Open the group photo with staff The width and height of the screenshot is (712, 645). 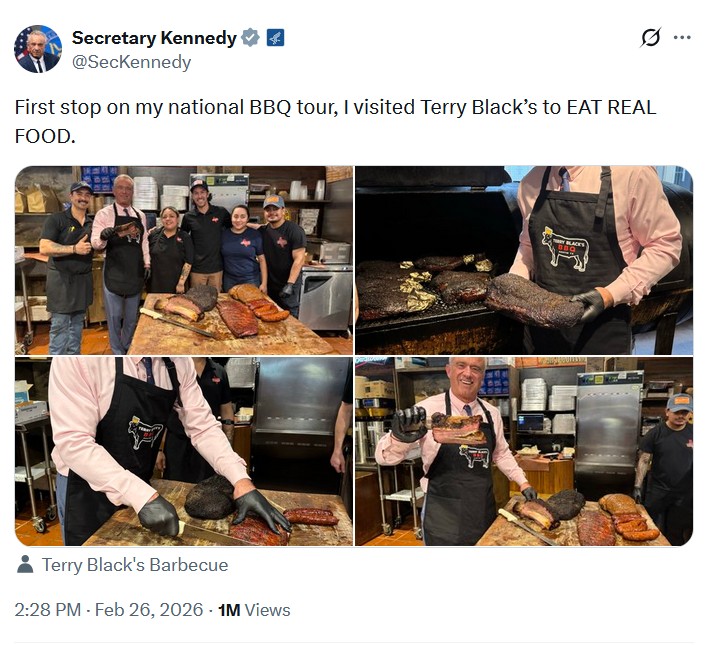(x=184, y=260)
